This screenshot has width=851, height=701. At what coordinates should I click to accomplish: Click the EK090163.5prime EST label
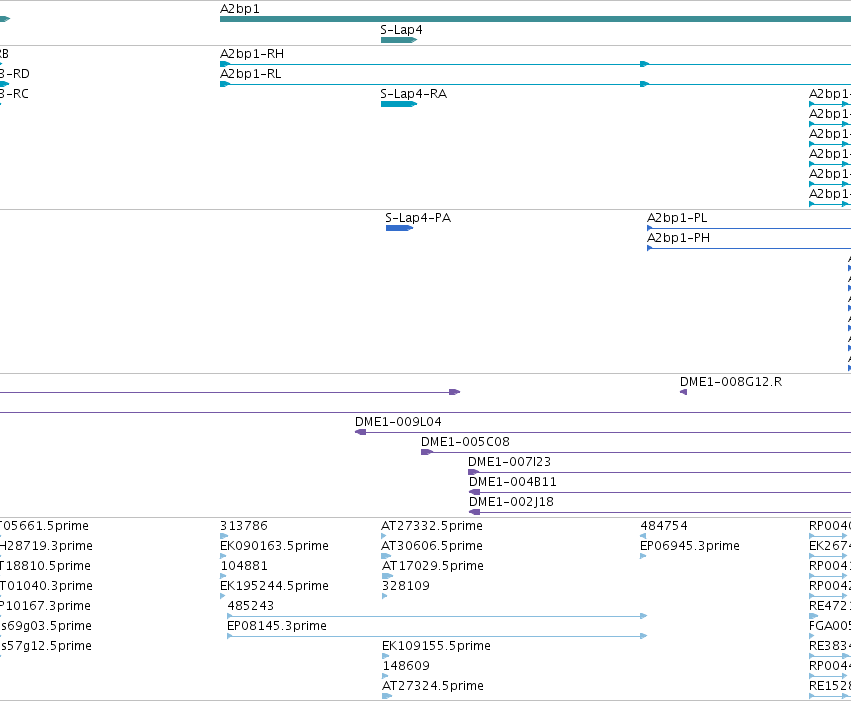tap(274, 546)
